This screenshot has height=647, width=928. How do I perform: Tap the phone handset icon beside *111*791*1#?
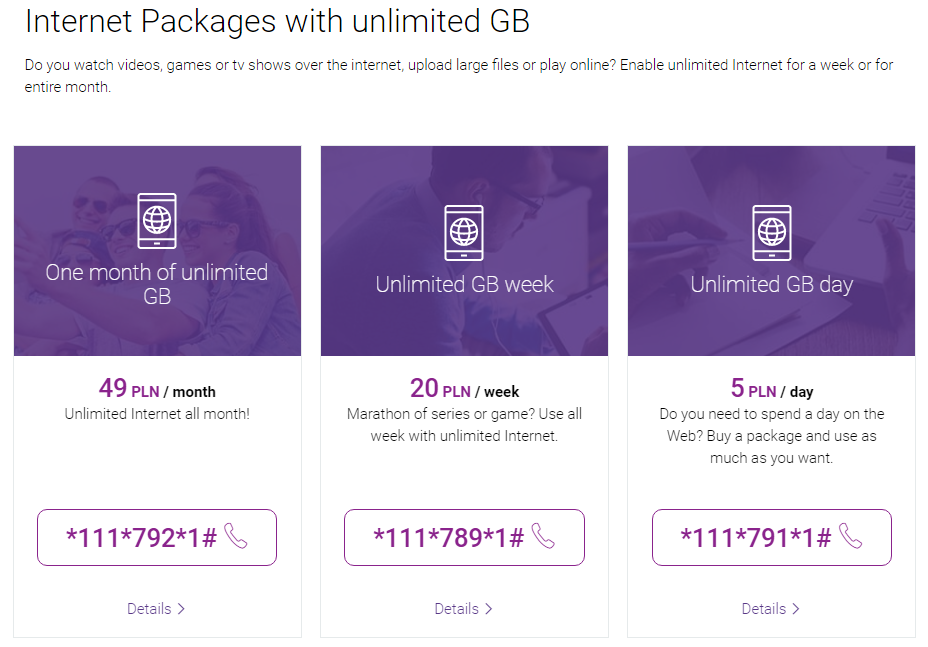[850, 536]
